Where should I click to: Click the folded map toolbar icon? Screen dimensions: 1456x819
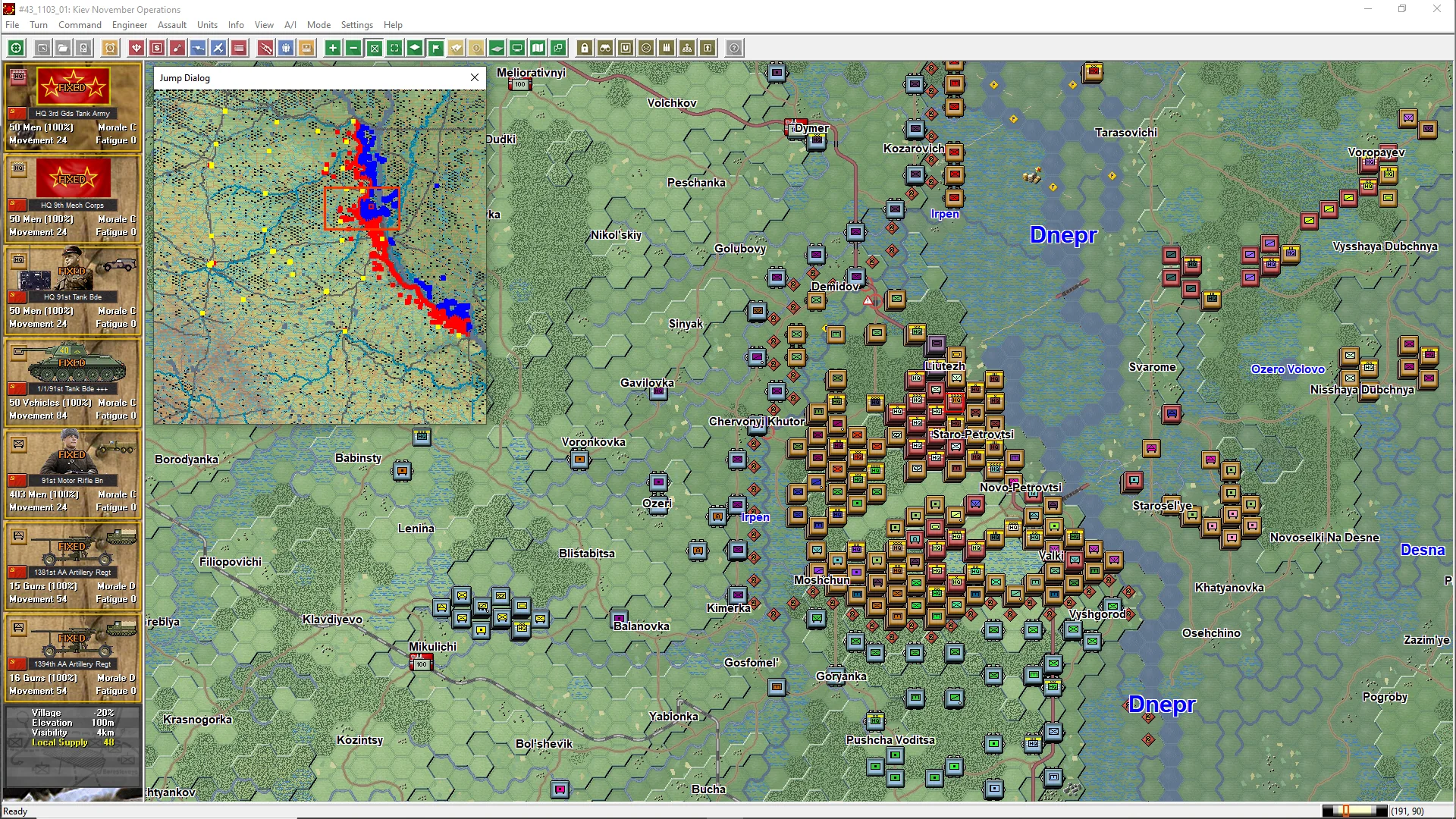538,48
